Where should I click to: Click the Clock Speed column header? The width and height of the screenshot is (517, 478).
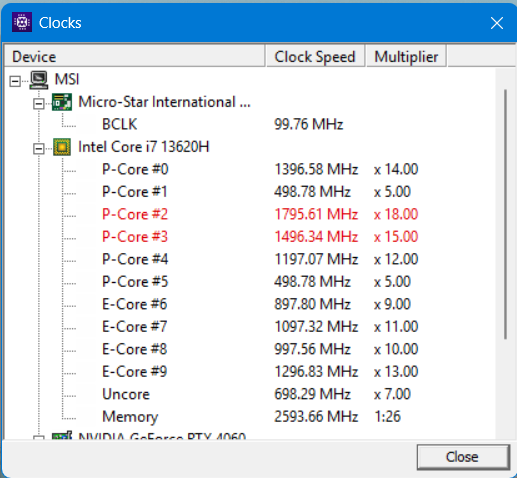(x=315, y=56)
